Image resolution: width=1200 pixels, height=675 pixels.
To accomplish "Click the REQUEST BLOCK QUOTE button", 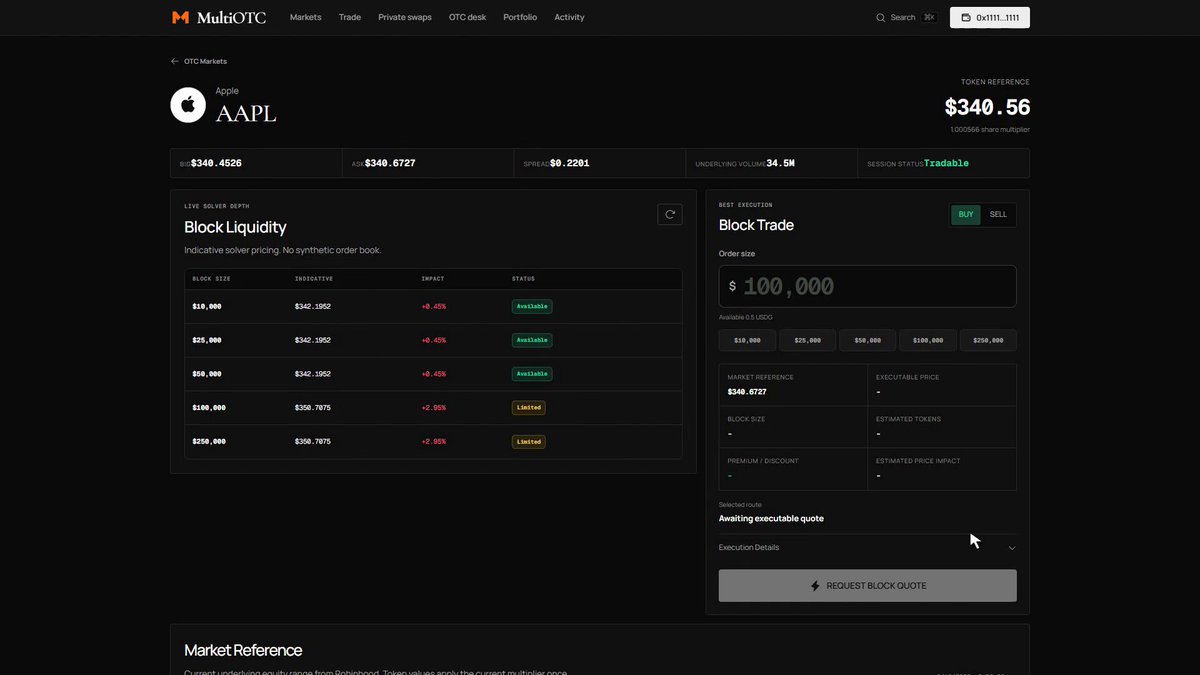I will (868, 586).
